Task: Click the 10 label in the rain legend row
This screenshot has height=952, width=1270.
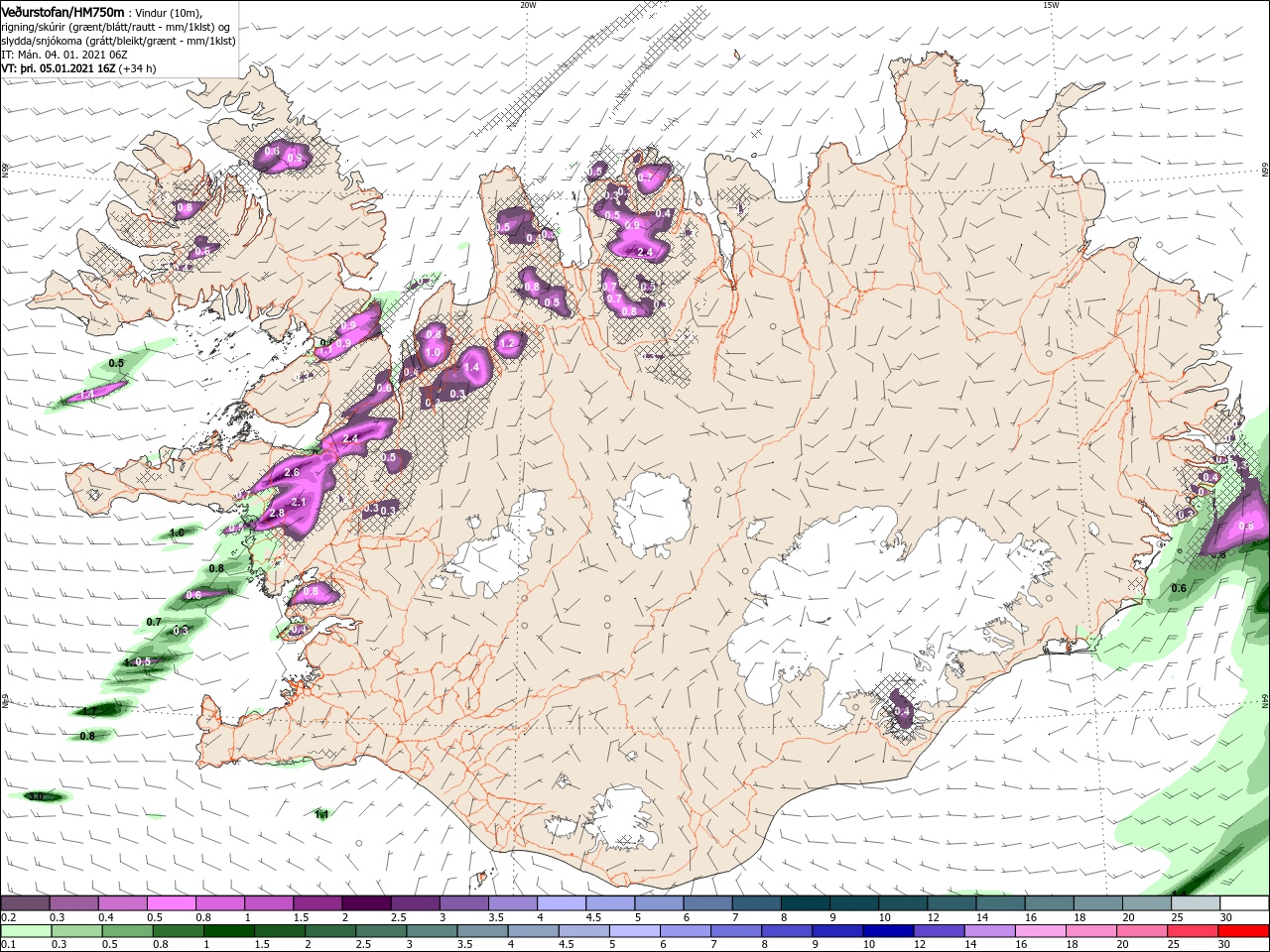Action: (x=869, y=945)
